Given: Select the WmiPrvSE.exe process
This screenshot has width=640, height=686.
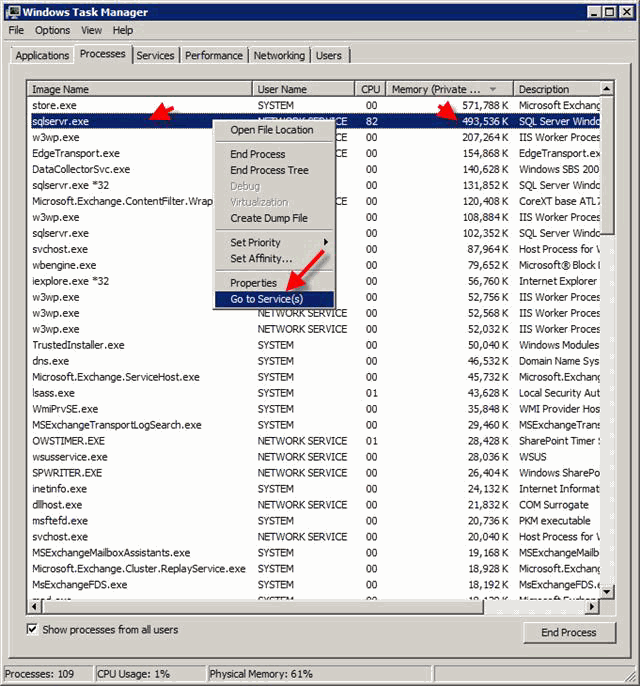Looking at the screenshot, I should [314, 409].
